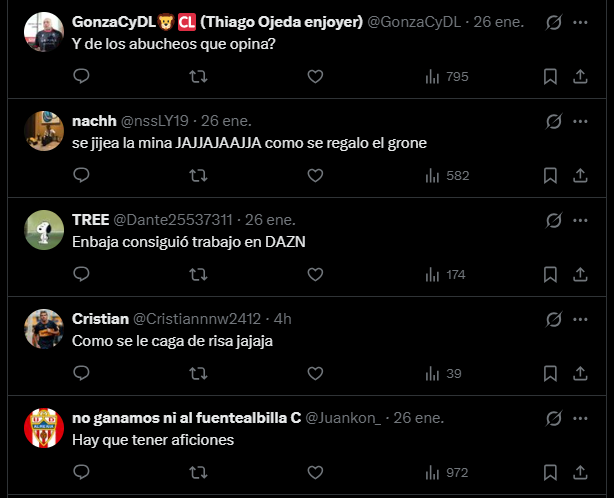Screen dimensions: 614x498
Task: Bookmark the tweet by Juankon_
Action: (x=550, y=473)
